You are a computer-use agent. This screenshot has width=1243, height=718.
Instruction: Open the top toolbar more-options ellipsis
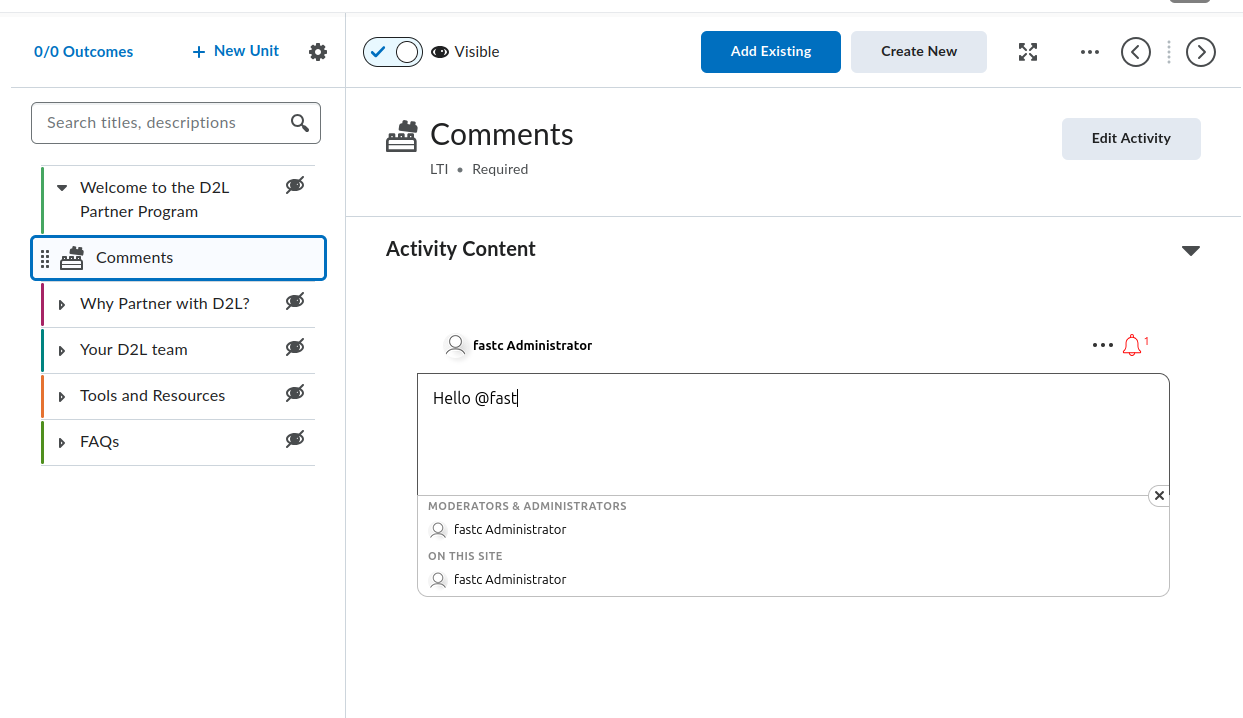(x=1090, y=52)
